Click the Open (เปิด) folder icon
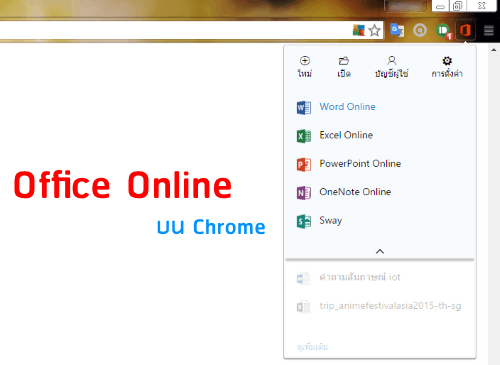The width and height of the screenshot is (500, 365). (344, 61)
